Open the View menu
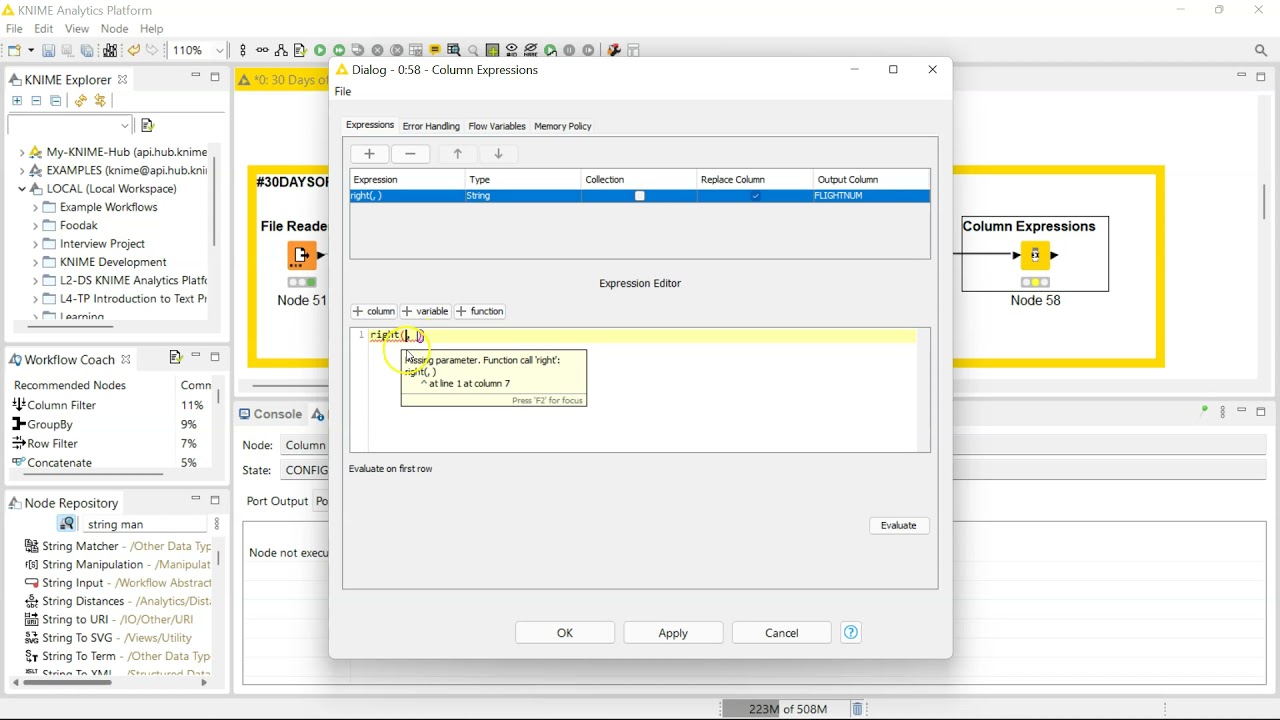 tap(77, 29)
